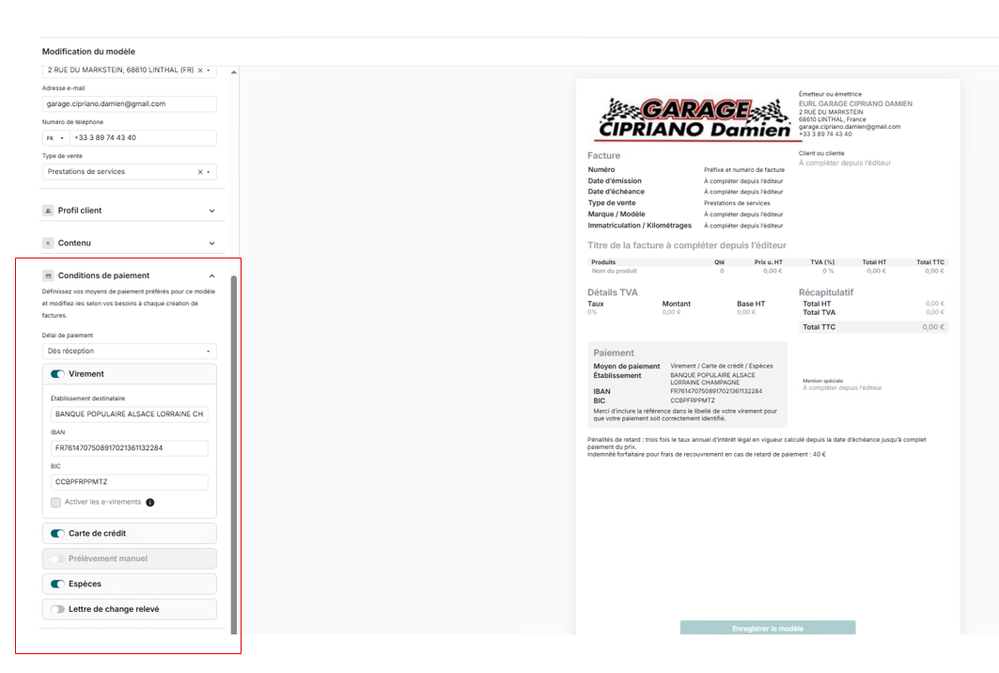999x673 pixels.
Task: Clear the Type de vente selection
Action: tap(200, 172)
